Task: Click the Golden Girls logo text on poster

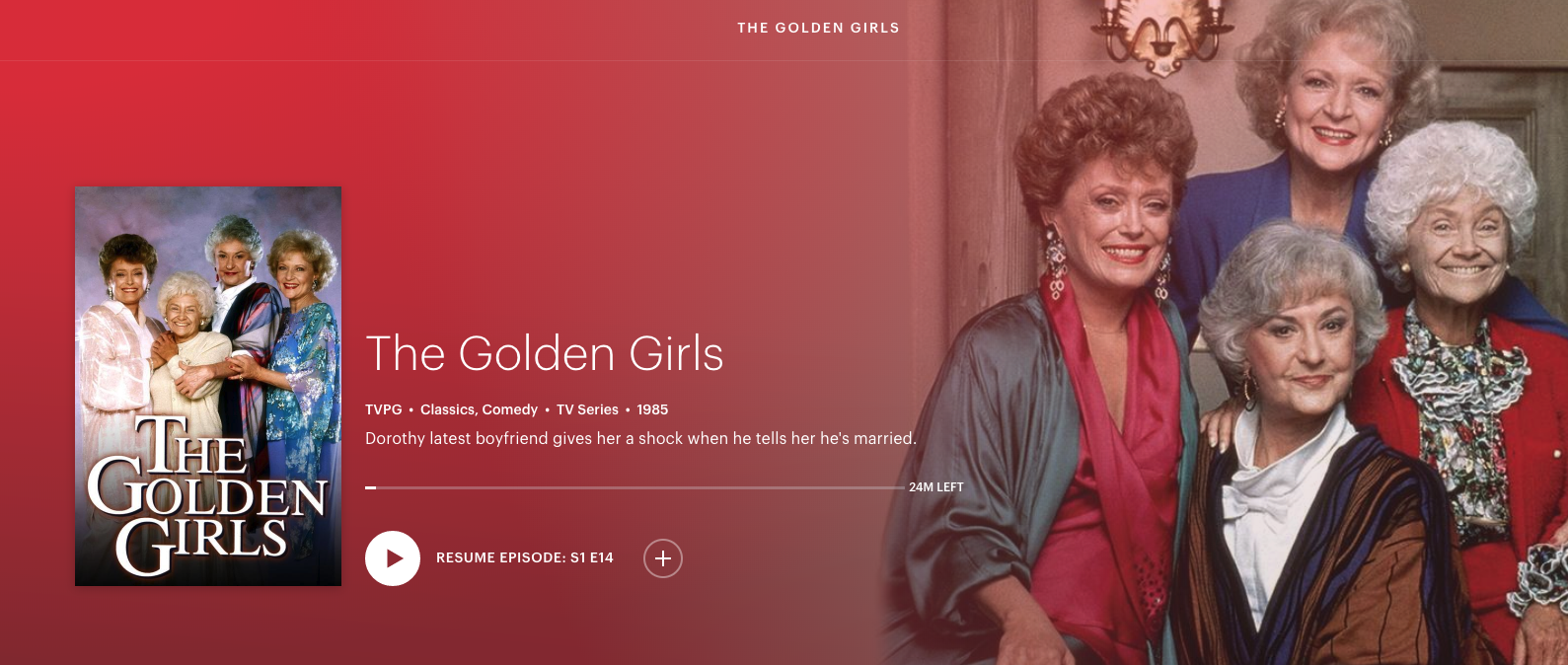Action: coord(205,495)
